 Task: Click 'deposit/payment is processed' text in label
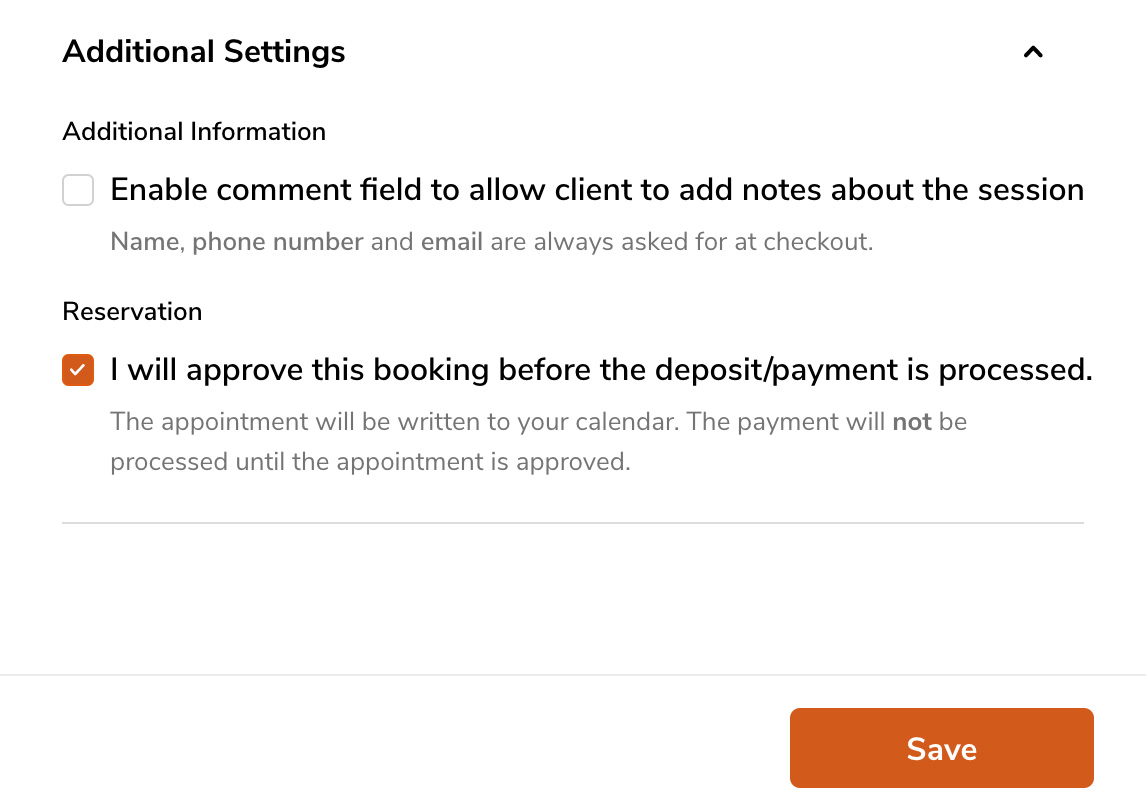(873, 370)
